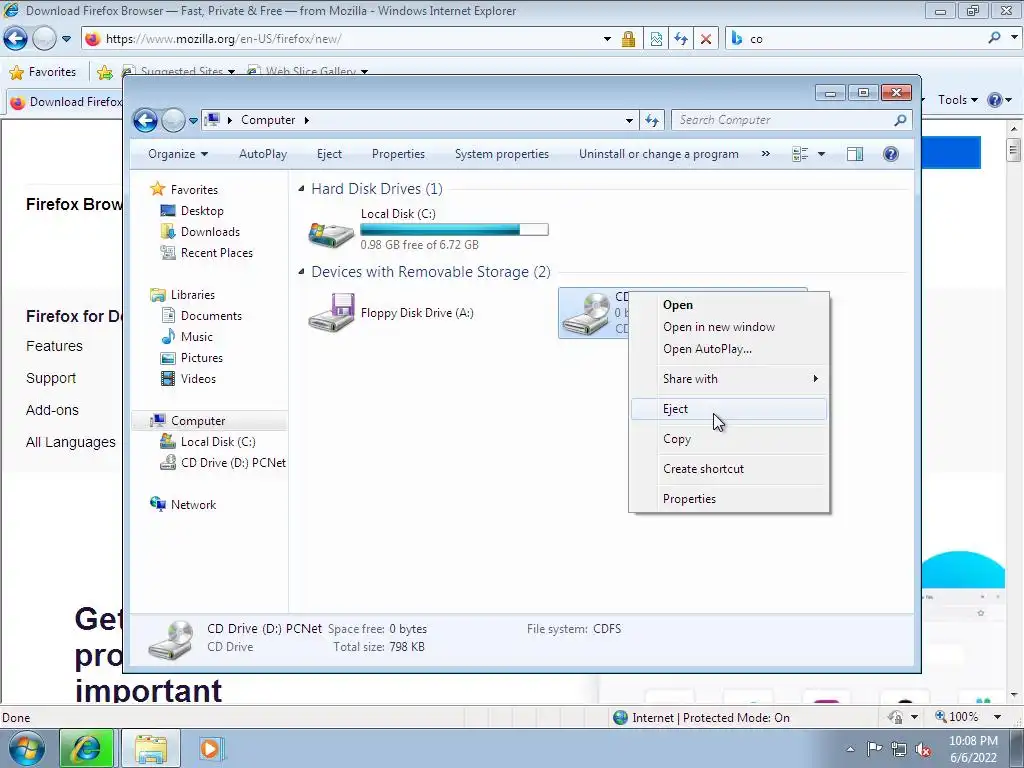1024x768 pixels.
Task: Select Floppy Disk Drive (A:) icon
Action: point(331,313)
